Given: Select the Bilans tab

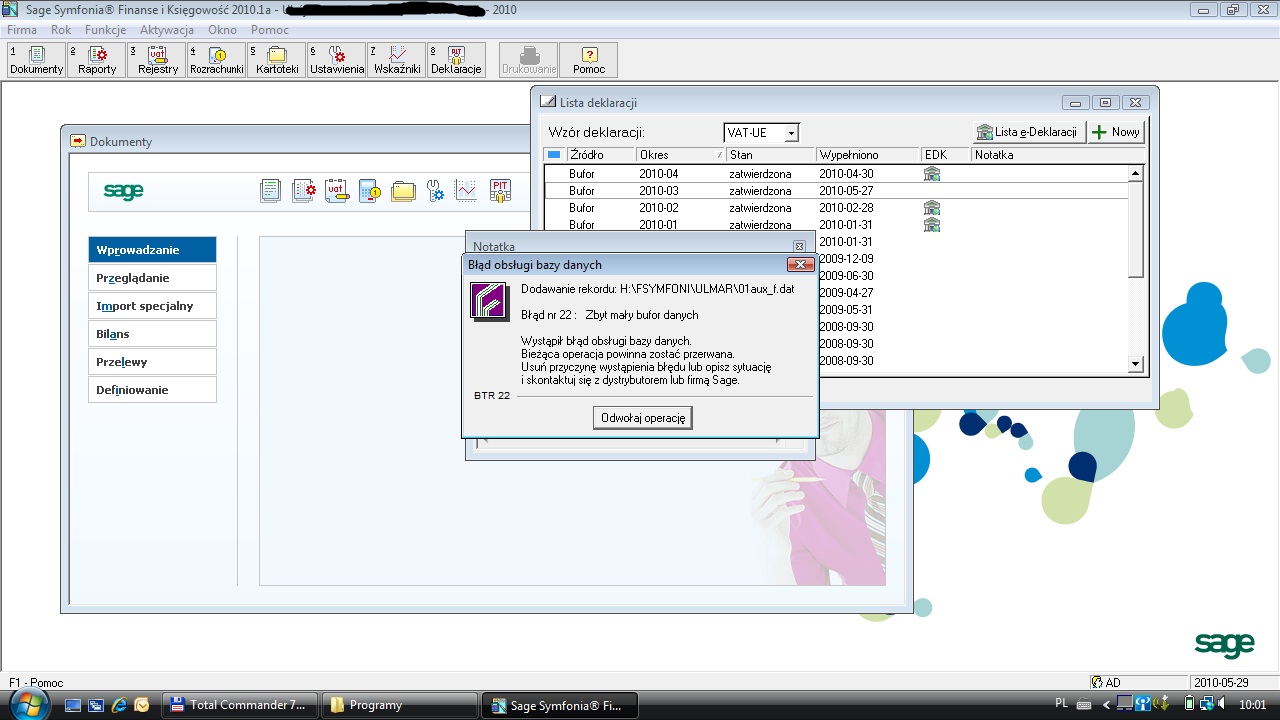Looking at the screenshot, I should point(152,334).
